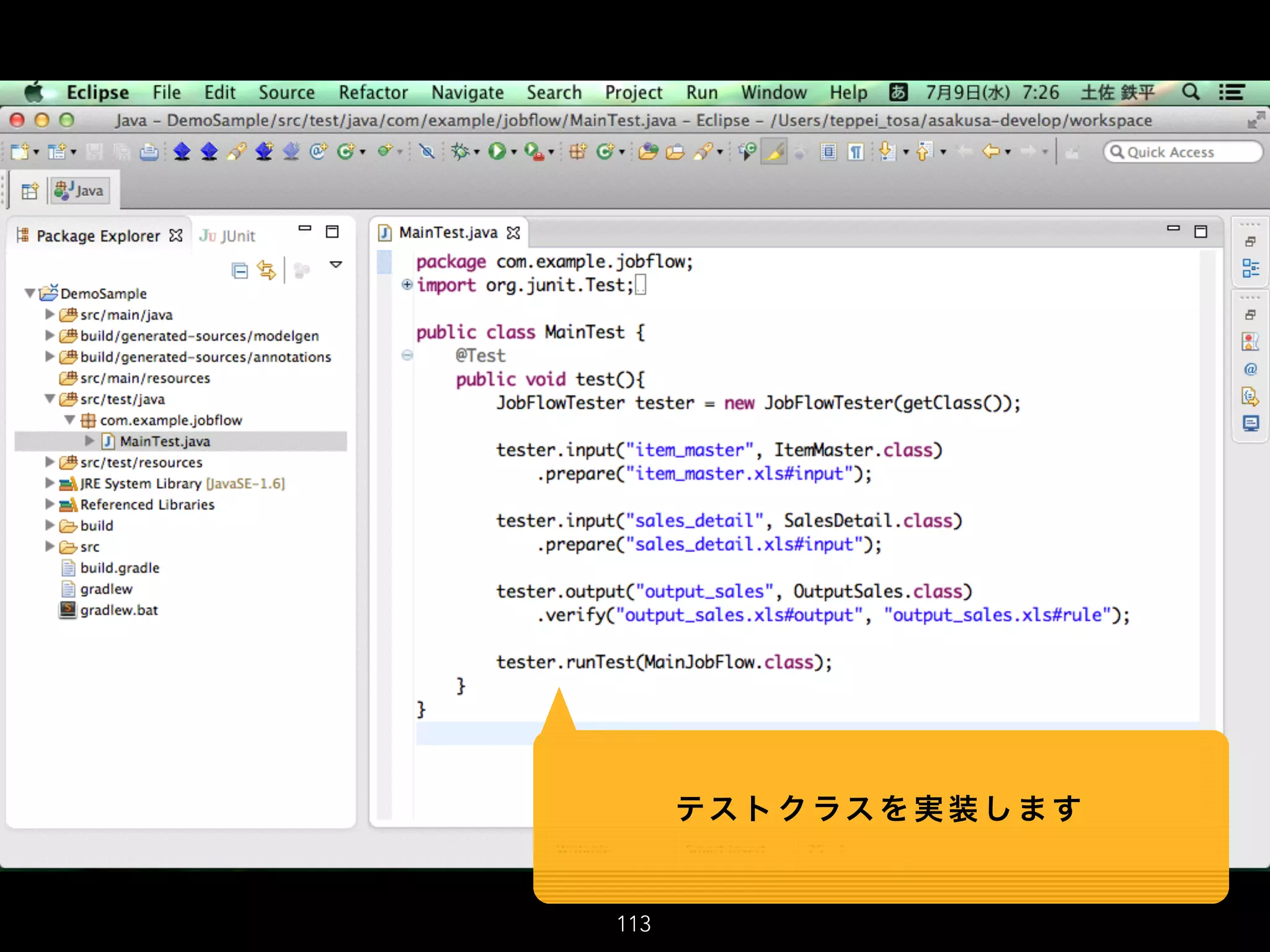Click the New Java Package icon
Image resolution: width=1270 pixels, height=952 pixels.
tap(577, 151)
